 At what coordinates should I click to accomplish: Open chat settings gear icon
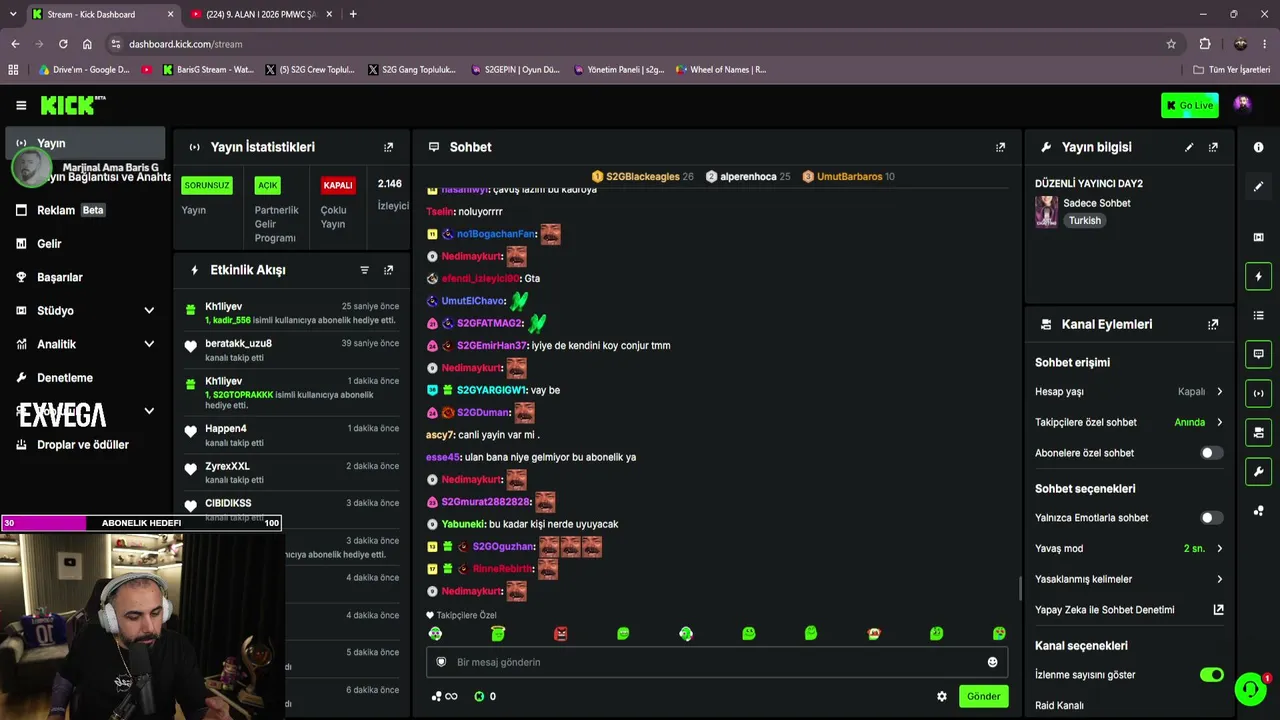coord(941,696)
